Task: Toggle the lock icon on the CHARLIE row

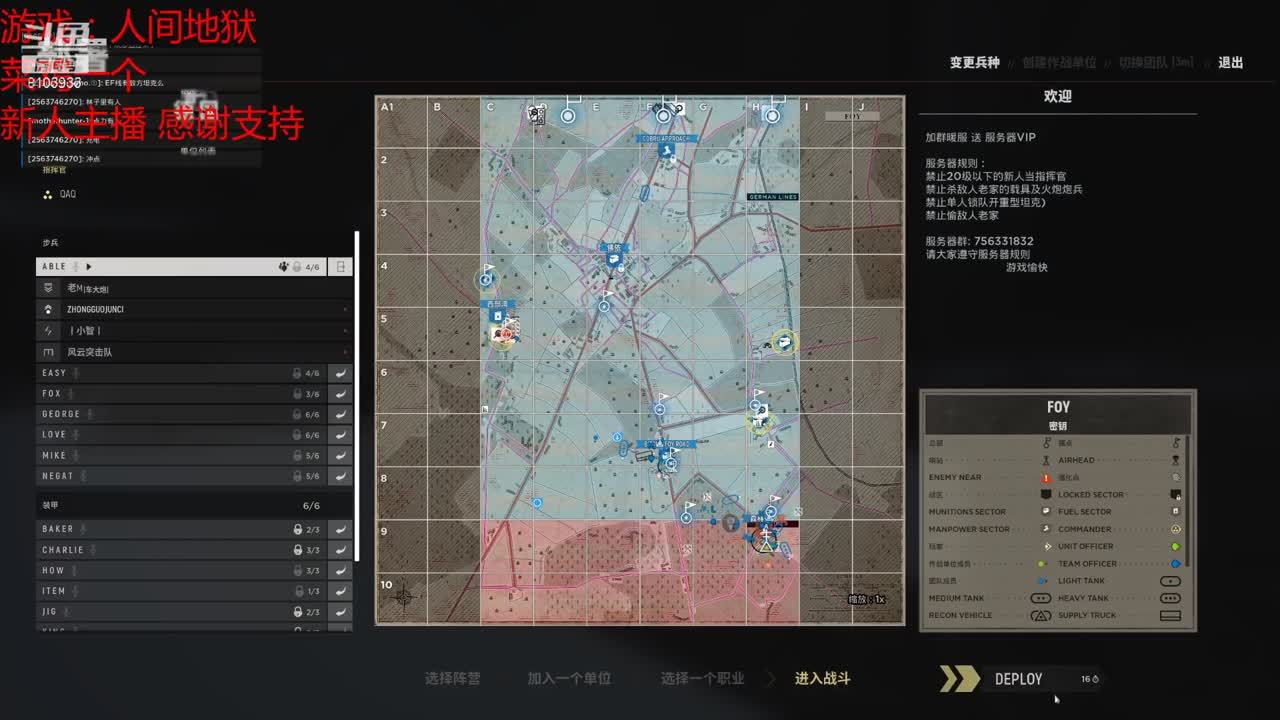Action: tap(297, 550)
